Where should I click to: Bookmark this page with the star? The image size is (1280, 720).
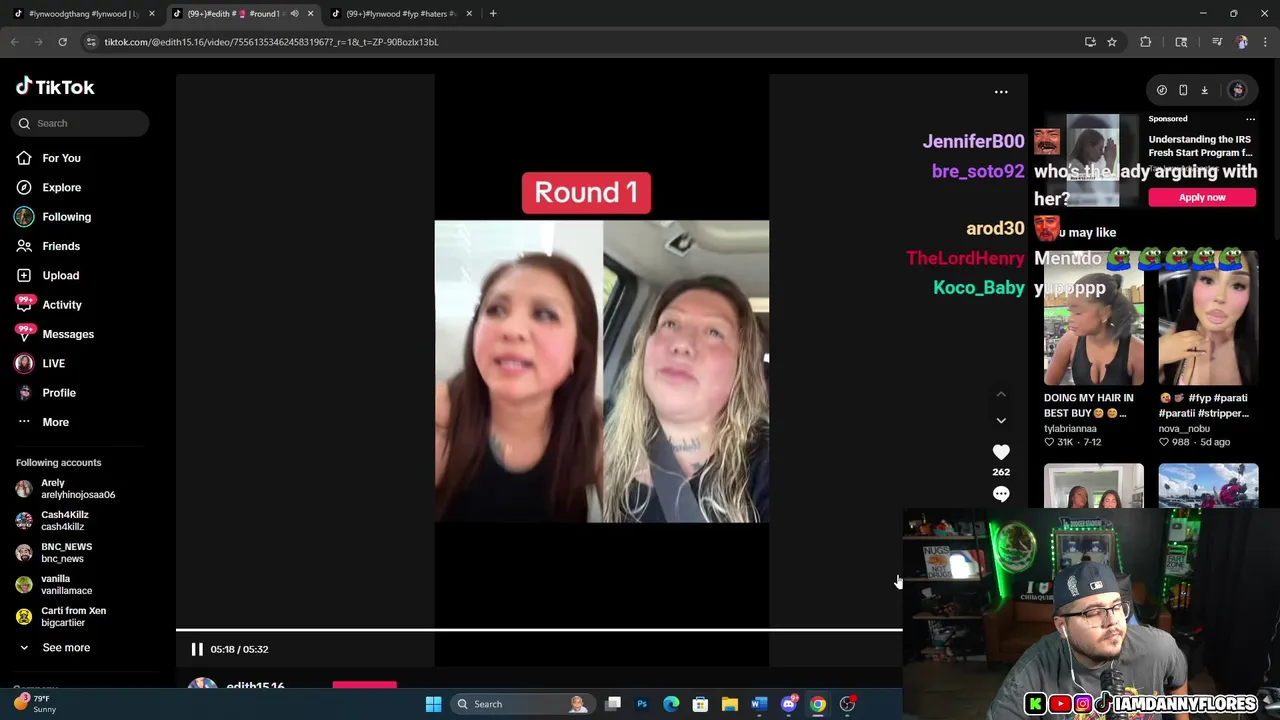pyautogui.click(x=1111, y=42)
